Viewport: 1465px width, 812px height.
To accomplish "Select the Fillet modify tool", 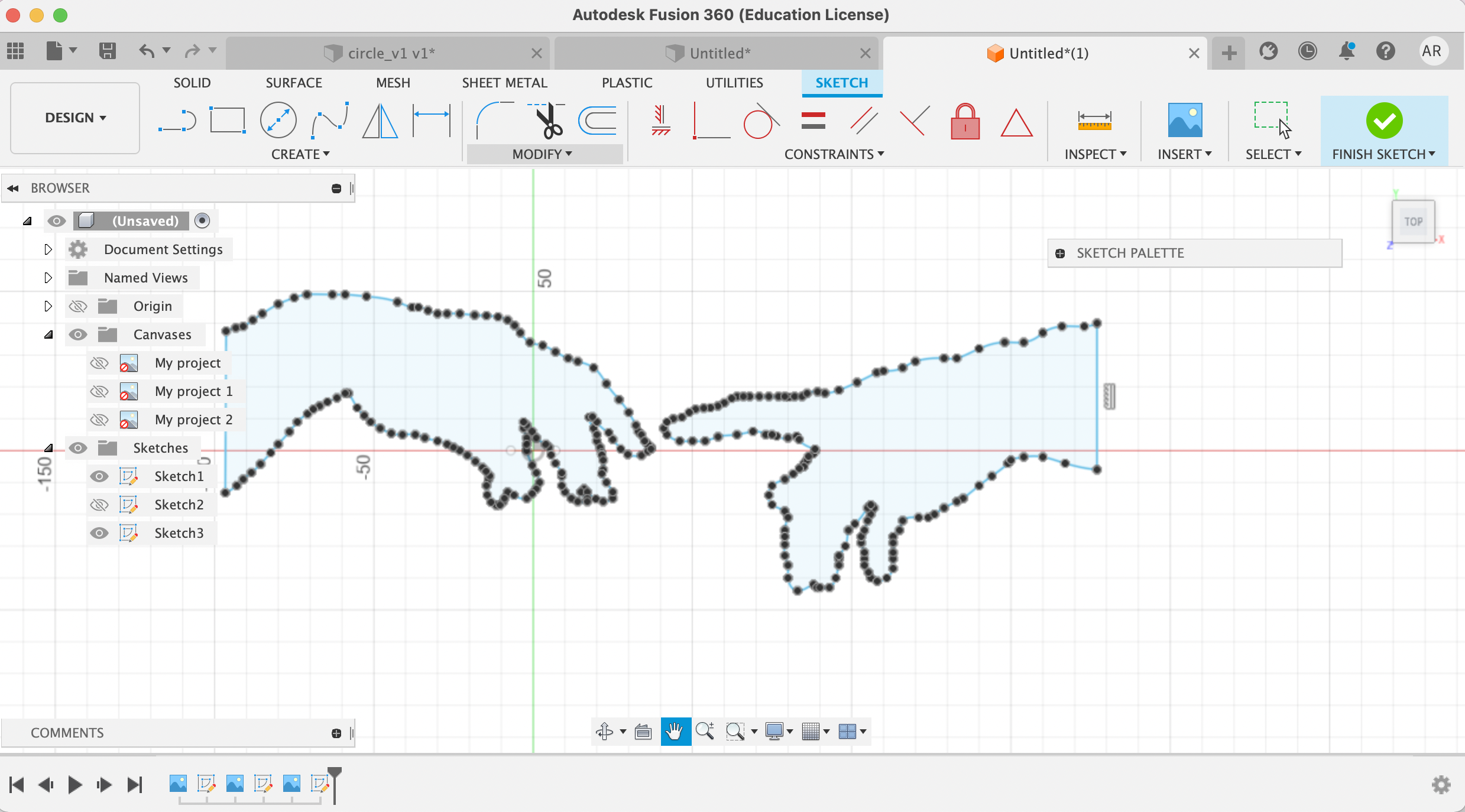I will point(494,121).
